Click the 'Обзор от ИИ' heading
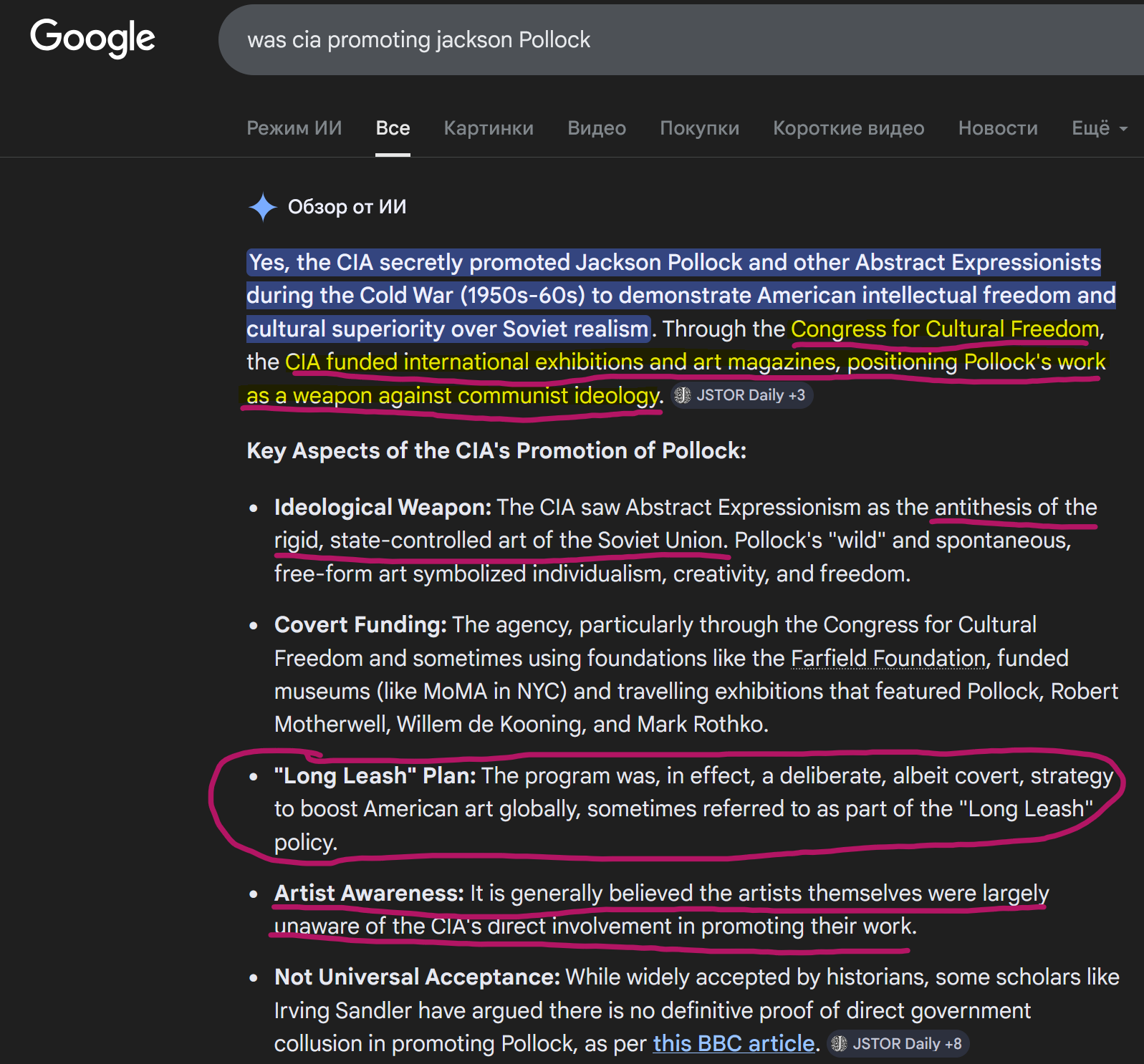Screen dimensions: 1144x1064 pyautogui.click(x=347, y=207)
